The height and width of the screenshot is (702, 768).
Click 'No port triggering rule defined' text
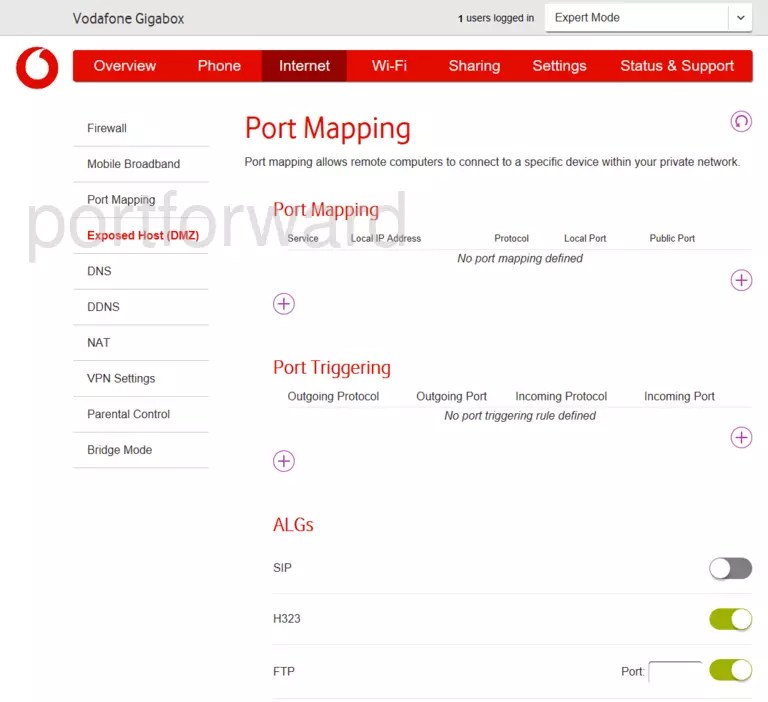520,416
